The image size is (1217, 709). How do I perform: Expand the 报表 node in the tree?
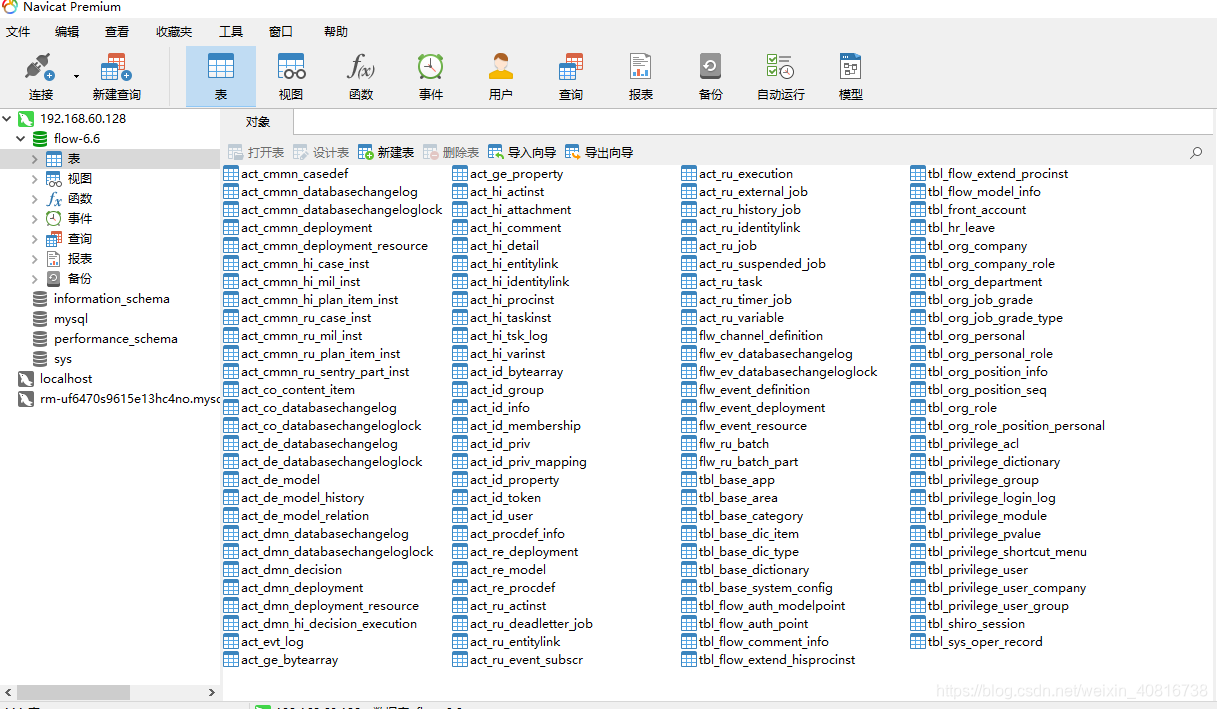[35, 259]
